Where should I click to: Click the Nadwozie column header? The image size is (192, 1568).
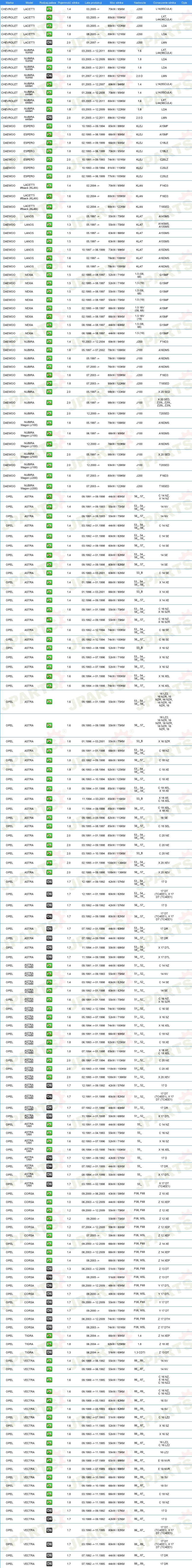(x=140, y=2)
